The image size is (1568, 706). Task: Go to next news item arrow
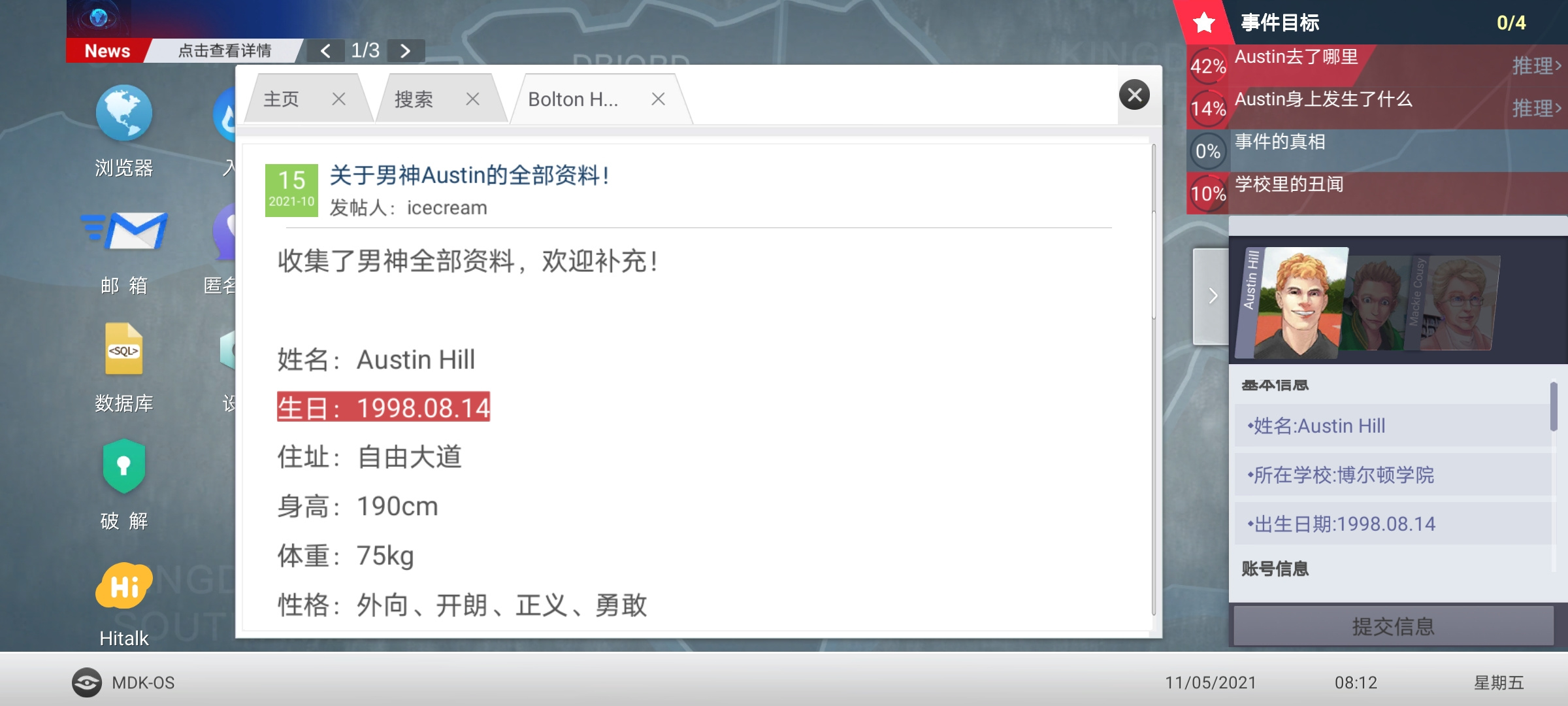point(405,51)
